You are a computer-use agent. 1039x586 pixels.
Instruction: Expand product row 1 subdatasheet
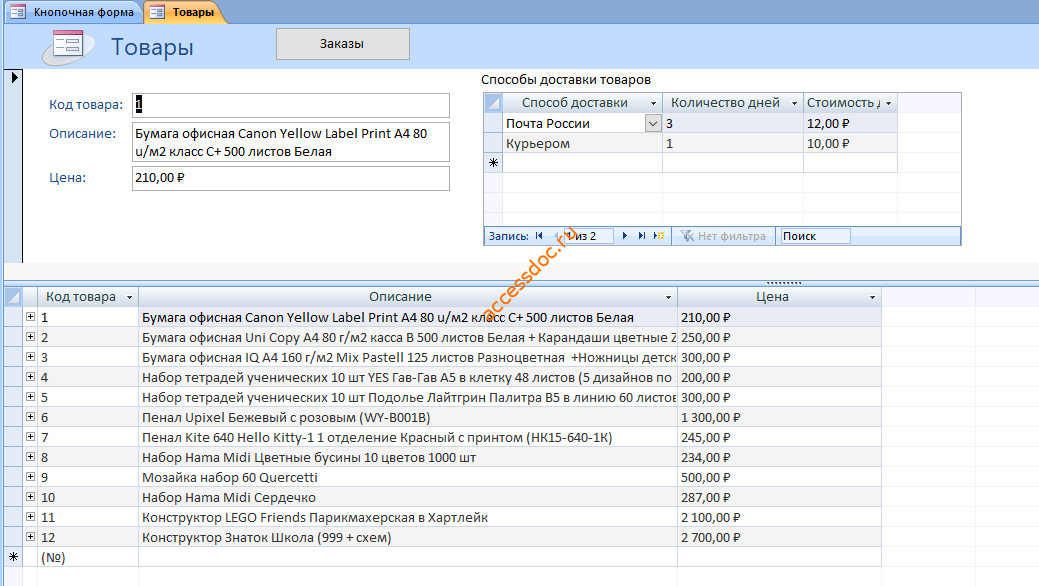pyautogui.click(x=30, y=317)
